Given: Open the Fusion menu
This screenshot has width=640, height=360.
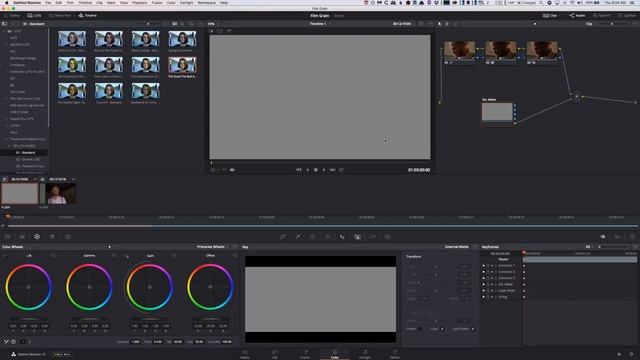Looking at the screenshot, I should [157, 2].
